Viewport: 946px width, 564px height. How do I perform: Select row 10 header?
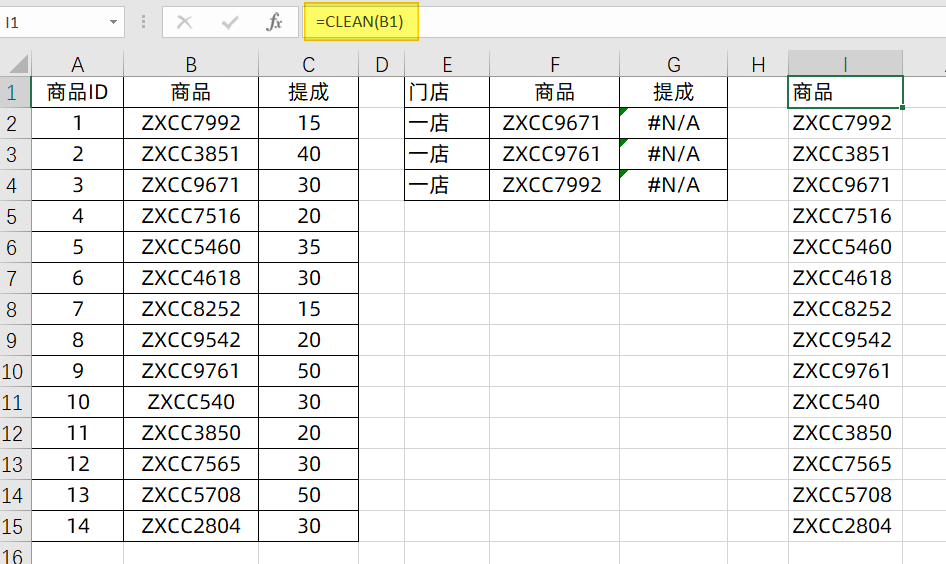[15, 371]
